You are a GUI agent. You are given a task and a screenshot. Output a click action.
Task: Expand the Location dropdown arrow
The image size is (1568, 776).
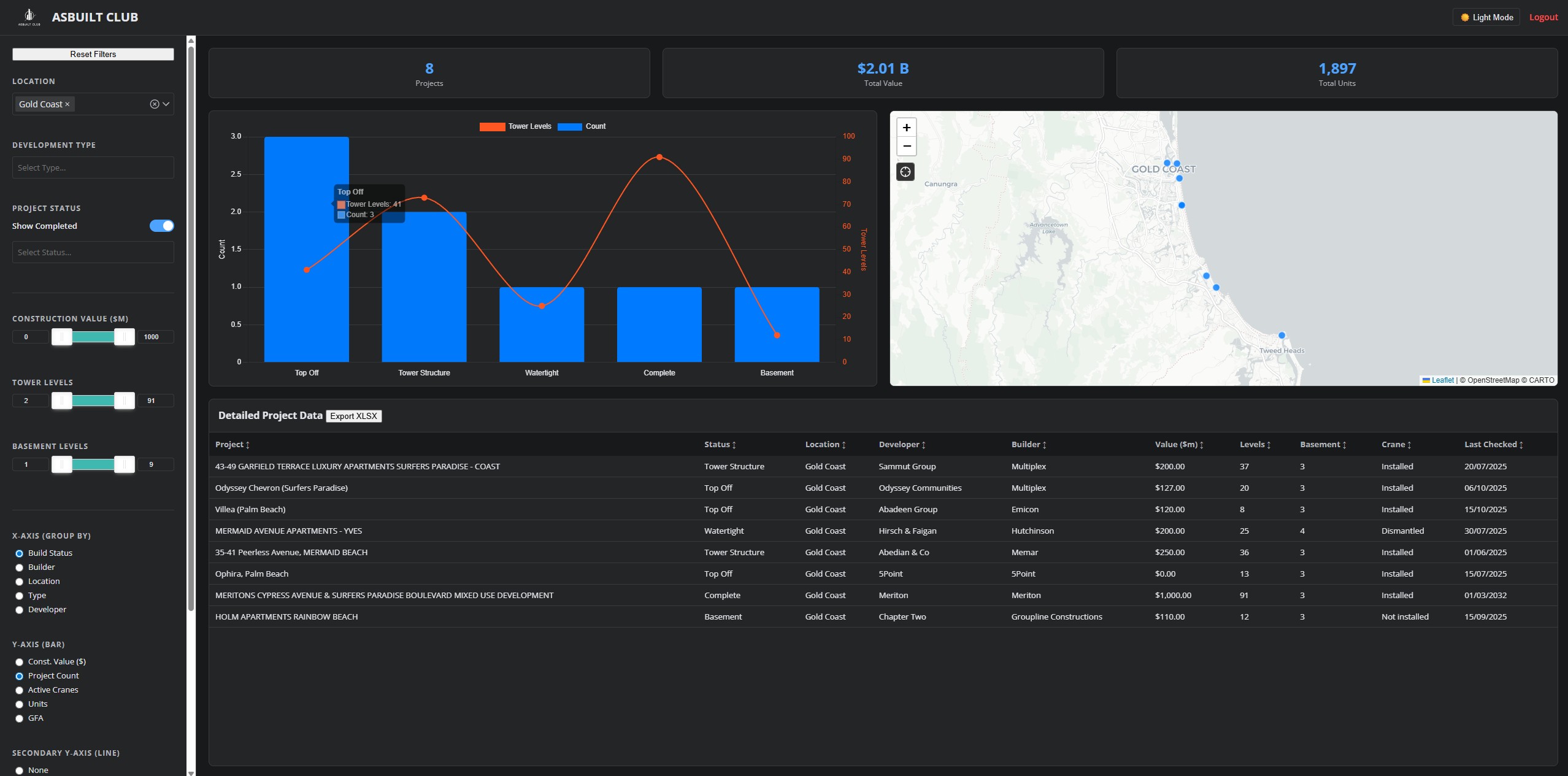click(x=166, y=104)
